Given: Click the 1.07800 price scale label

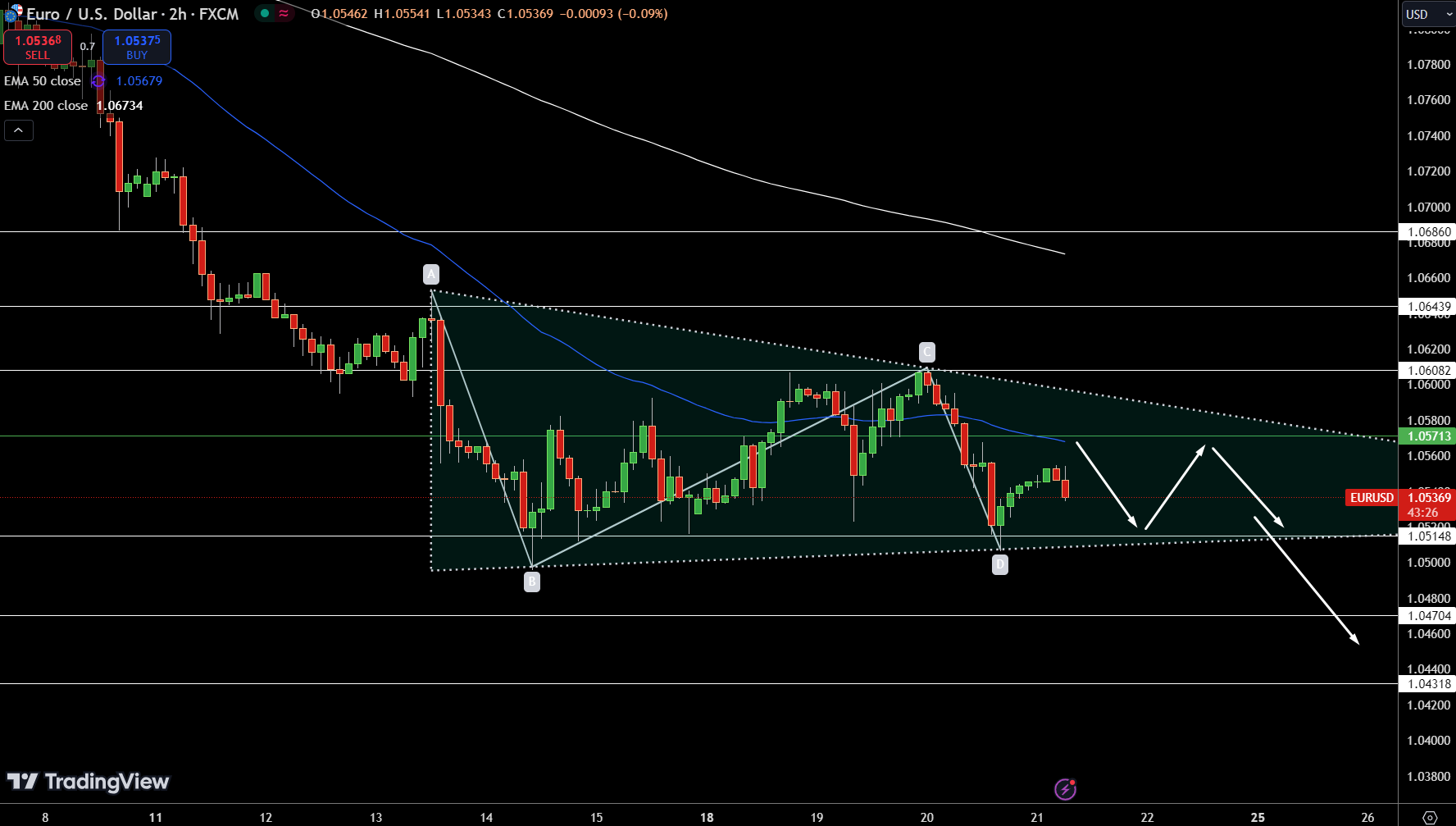Looking at the screenshot, I should pyautogui.click(x=1428, y=64).
